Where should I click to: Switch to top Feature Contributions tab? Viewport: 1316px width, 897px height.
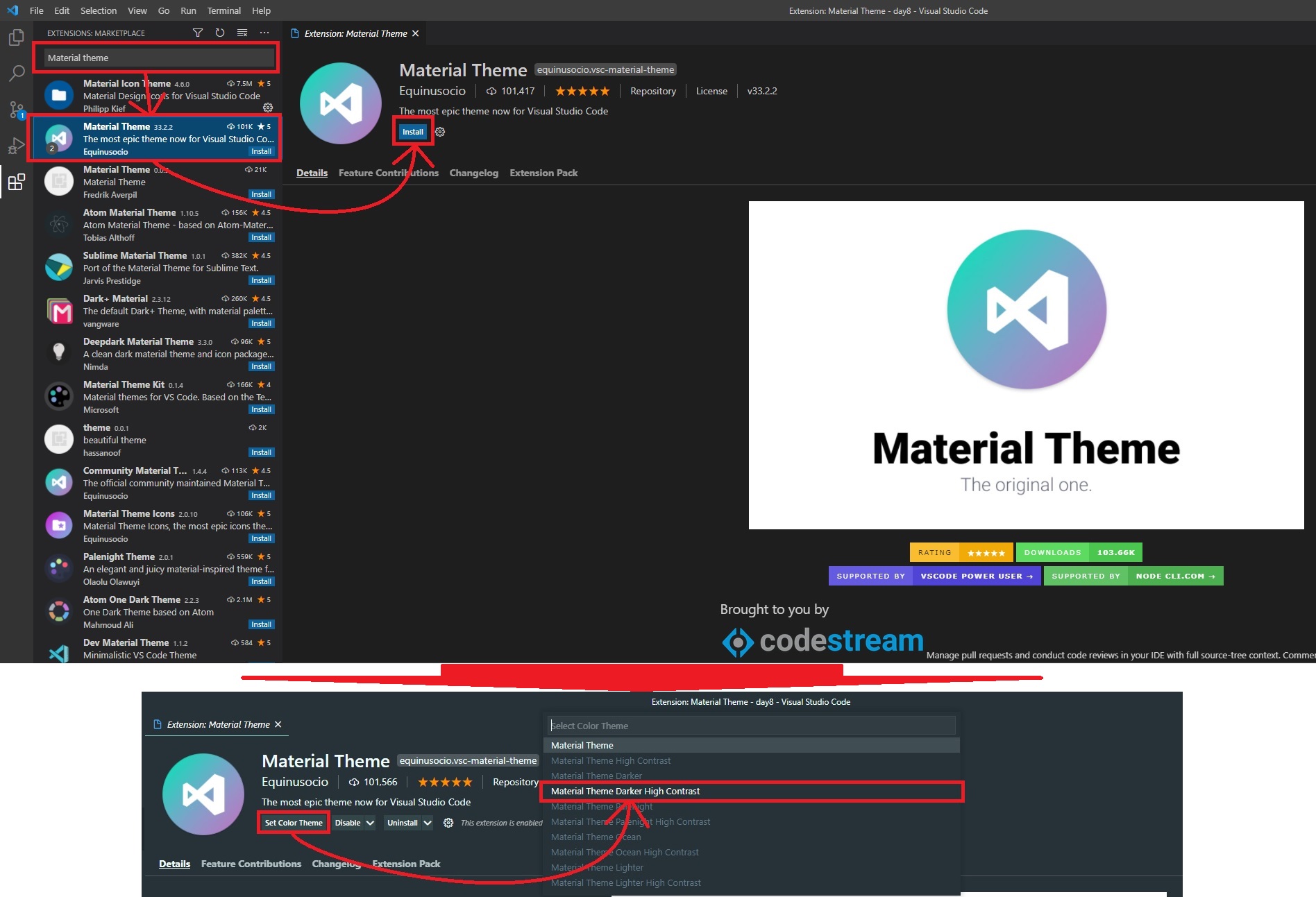click(389, 173)
